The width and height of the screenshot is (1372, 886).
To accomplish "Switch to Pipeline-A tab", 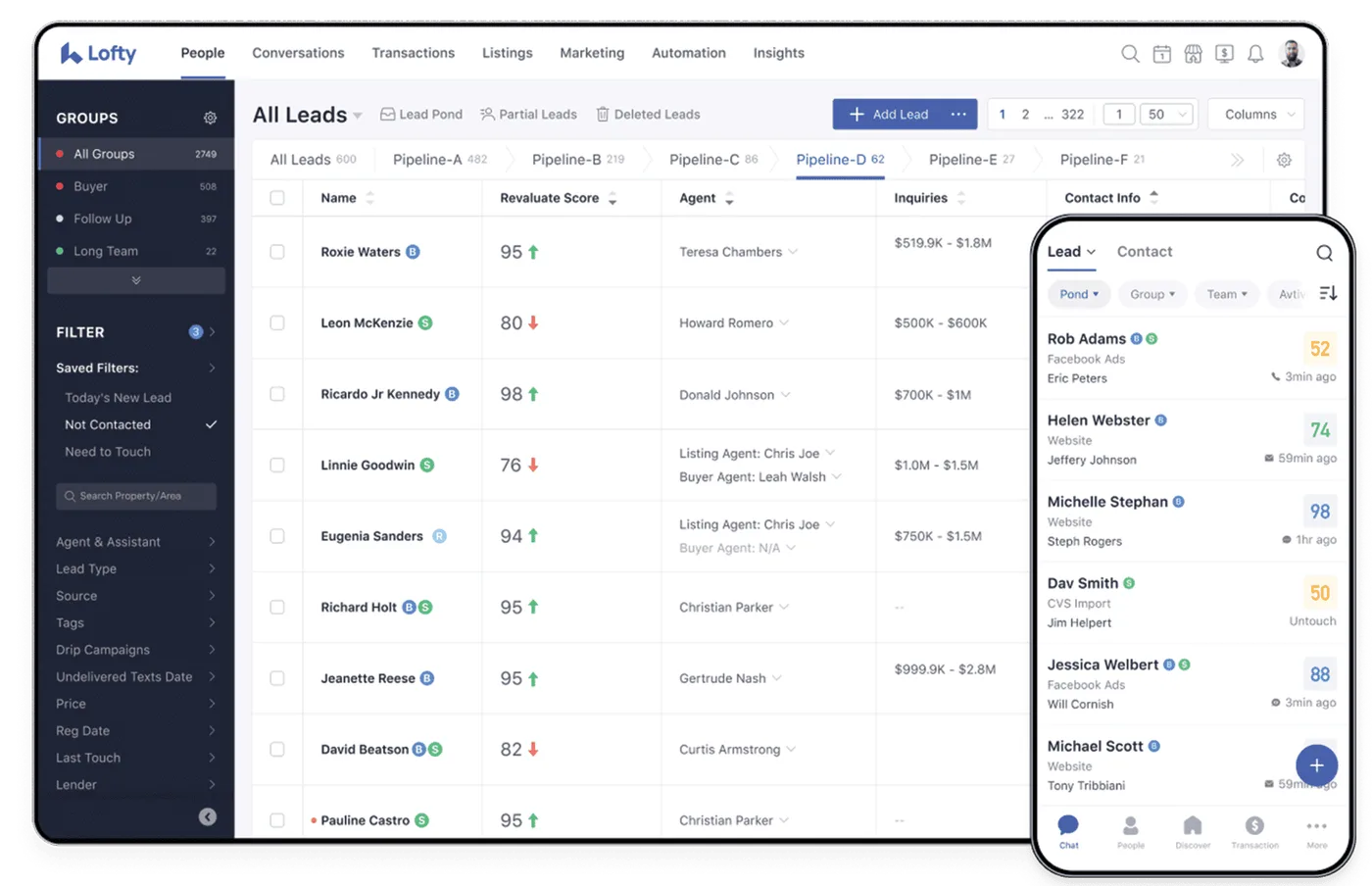I will pyautogui.click(x=440, y=160).
